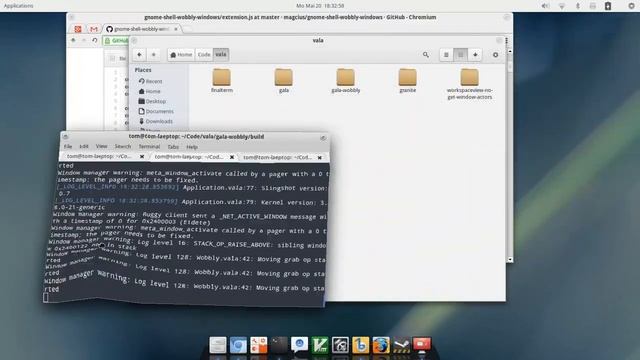Open the Chromium menu with three dots
Screen dimensions: 640x360
click(507, 41)
